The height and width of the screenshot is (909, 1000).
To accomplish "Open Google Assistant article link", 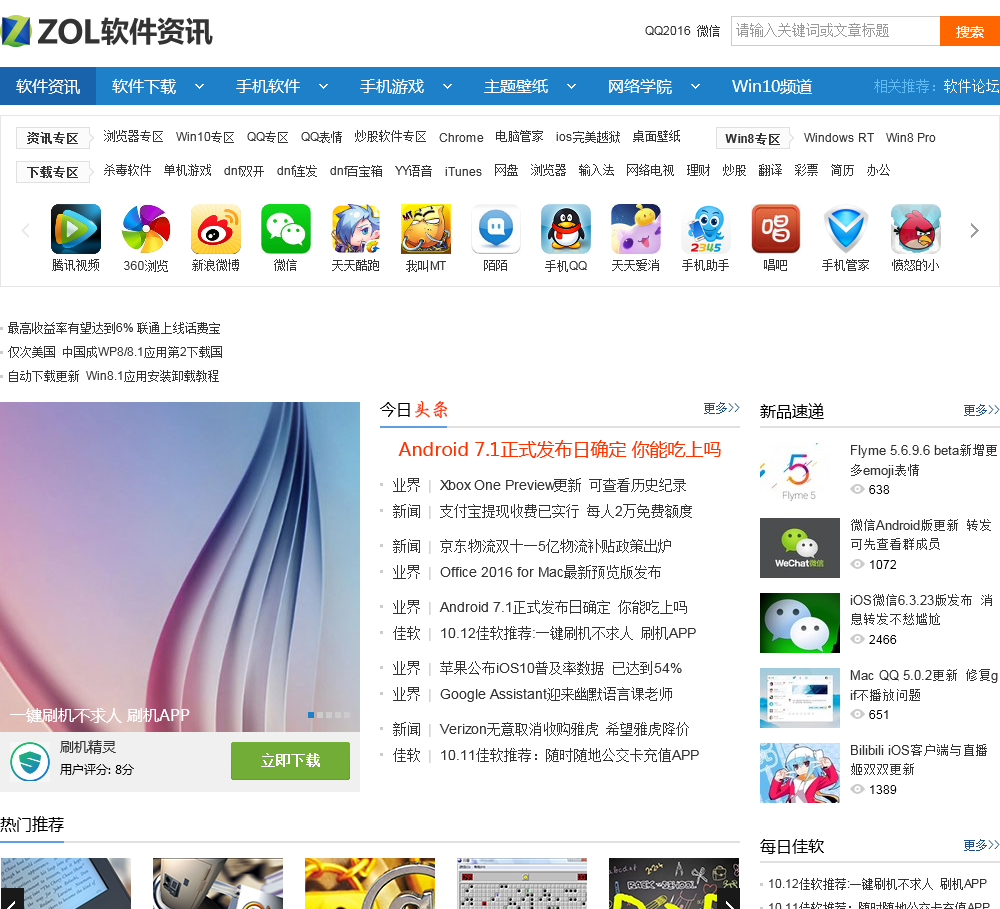I will (556, 694).
